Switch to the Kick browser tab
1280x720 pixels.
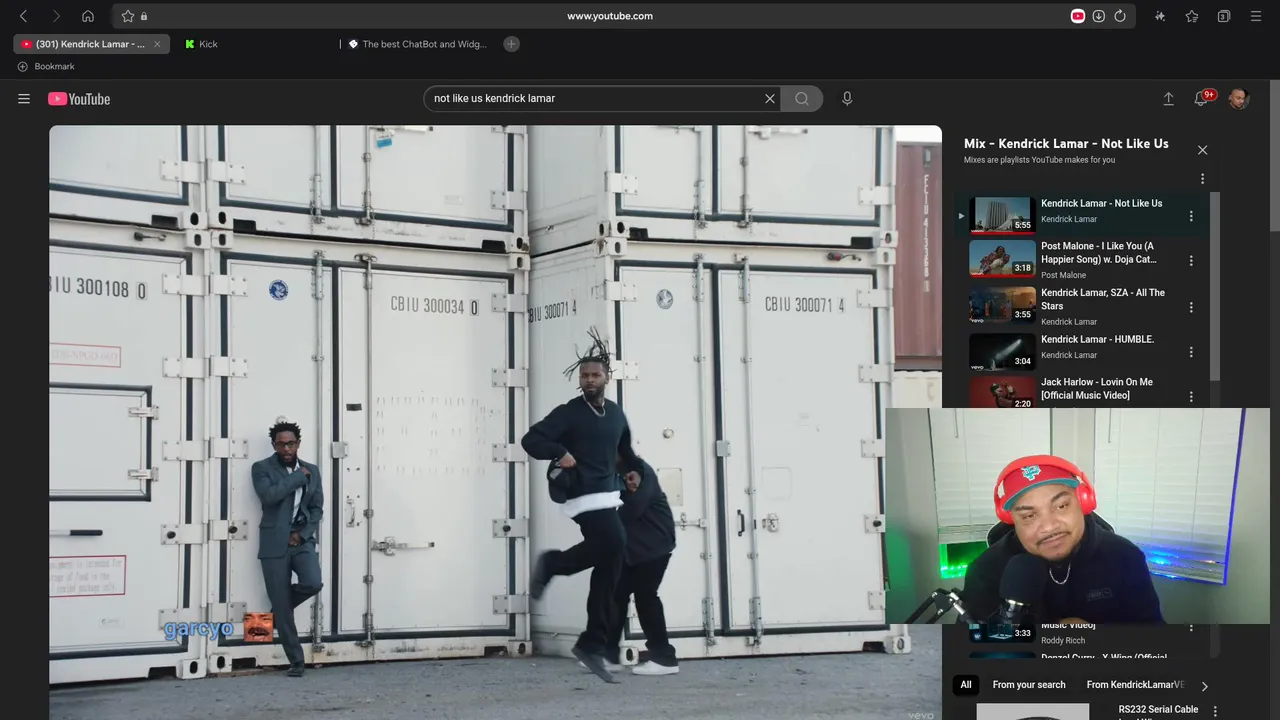tap(208, 44)
